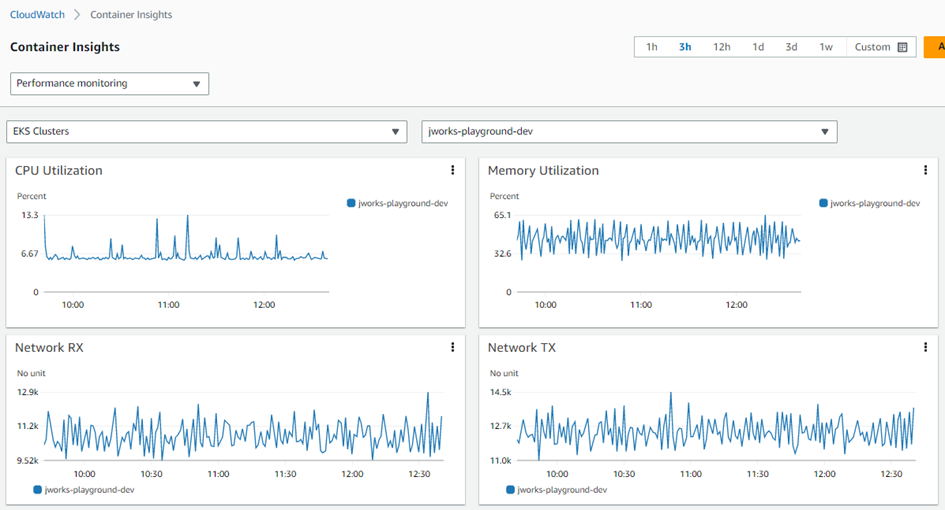Viewport: 945px width, 510px height.
Task: Open the Custom time range picker
Action: click(881, 47)
